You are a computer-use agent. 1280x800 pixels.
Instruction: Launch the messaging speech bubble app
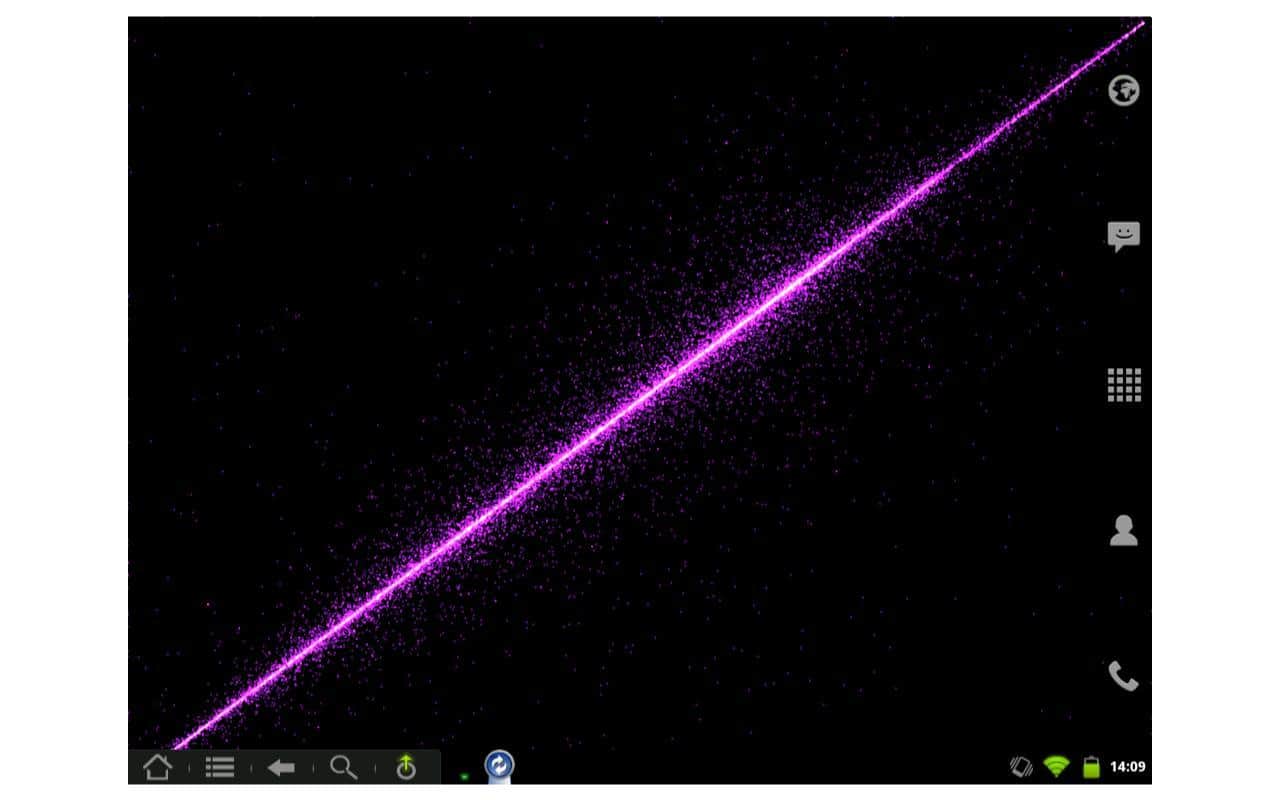(1124, 237)
